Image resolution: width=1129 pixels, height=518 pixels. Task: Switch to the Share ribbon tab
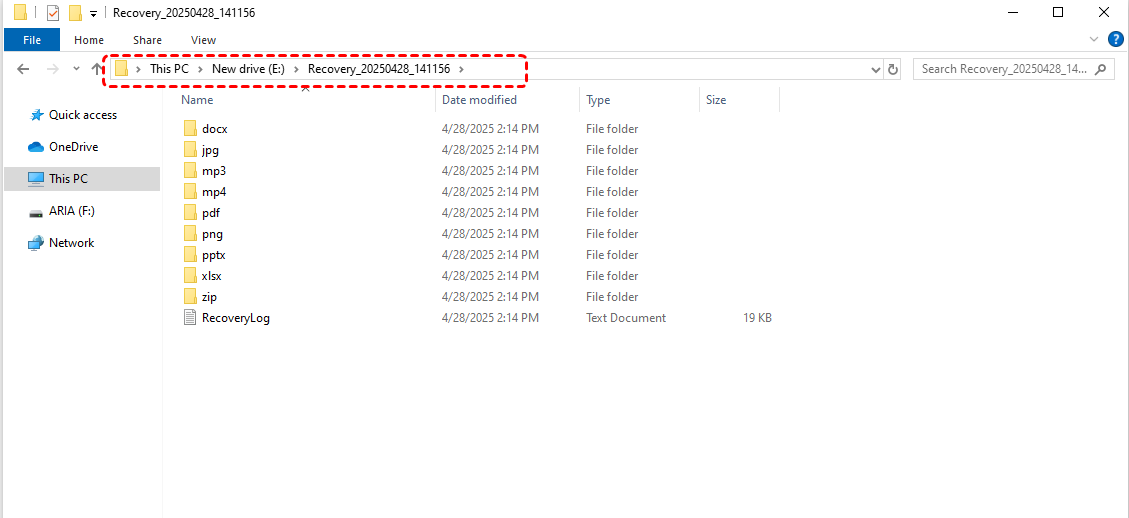click(x=148, y=40)
